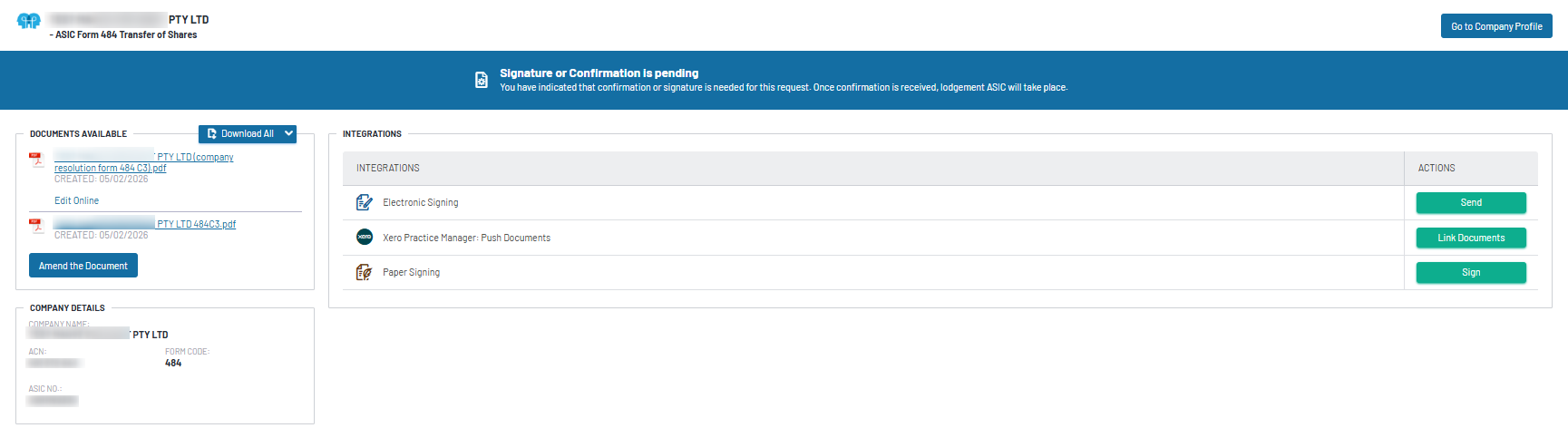Click PDF icon beside company resolution form

click(36, 160)
